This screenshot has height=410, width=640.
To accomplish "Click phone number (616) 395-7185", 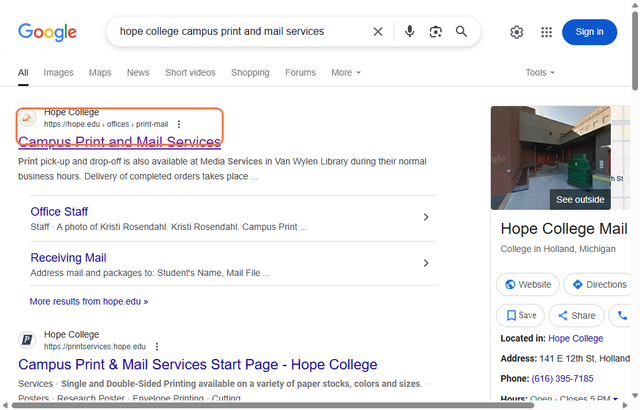I will coord(562,379).
